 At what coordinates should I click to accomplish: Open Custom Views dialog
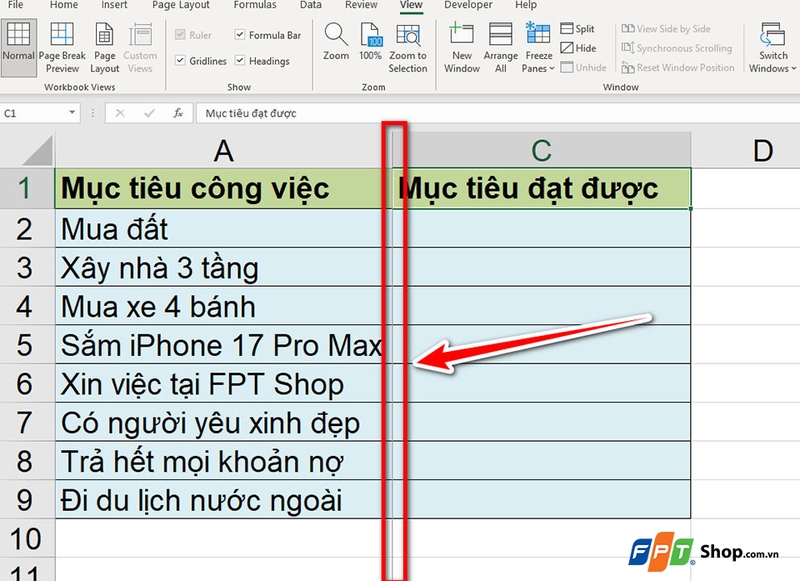[x=140, y=47]
